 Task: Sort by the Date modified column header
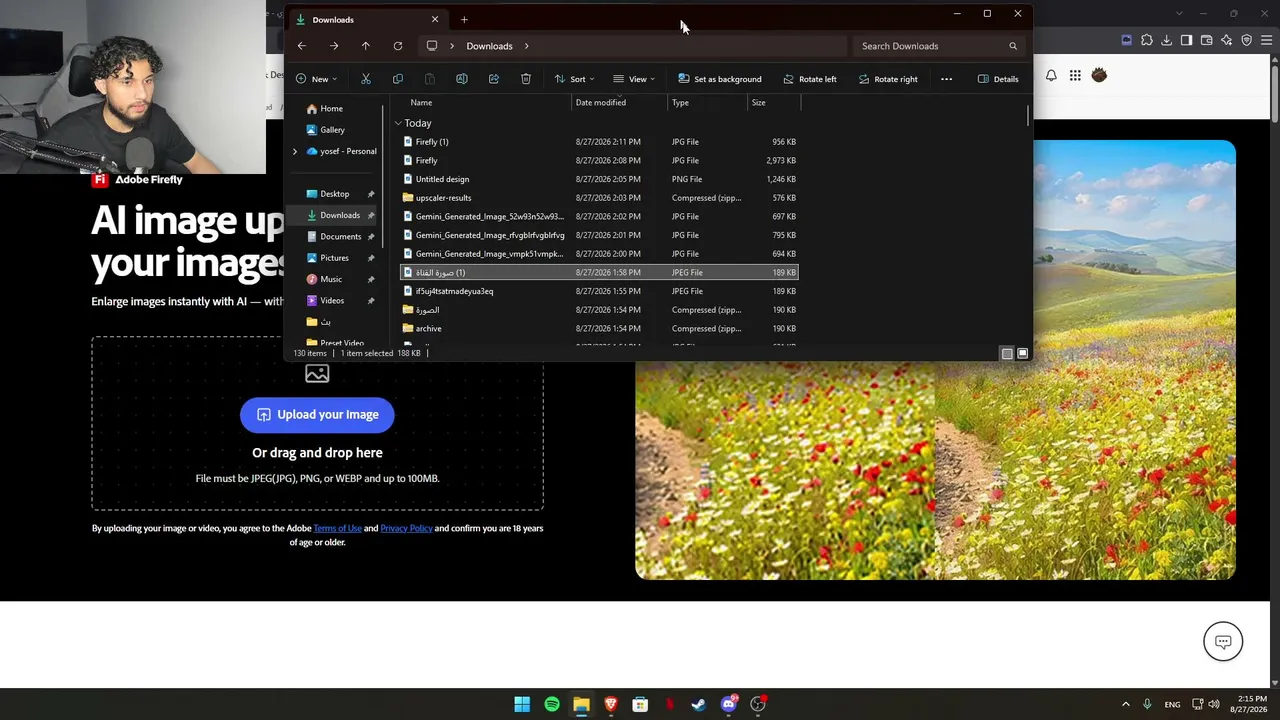point(601,102)
